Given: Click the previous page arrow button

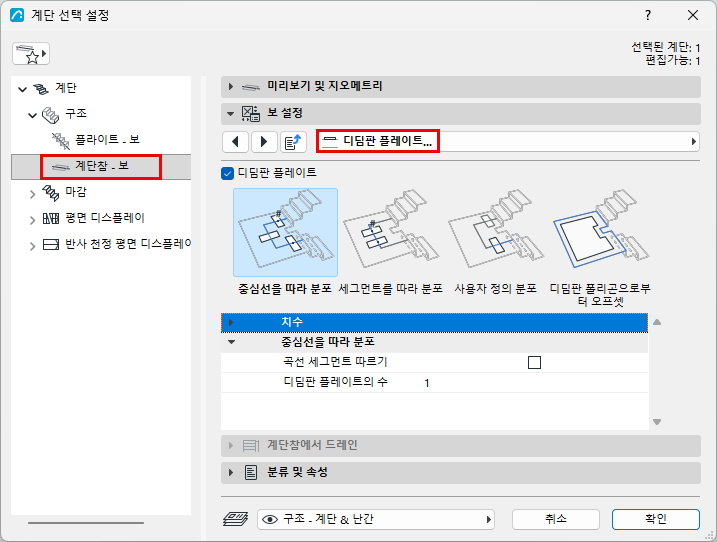Looking at the screenshot, I should [235, 141].
